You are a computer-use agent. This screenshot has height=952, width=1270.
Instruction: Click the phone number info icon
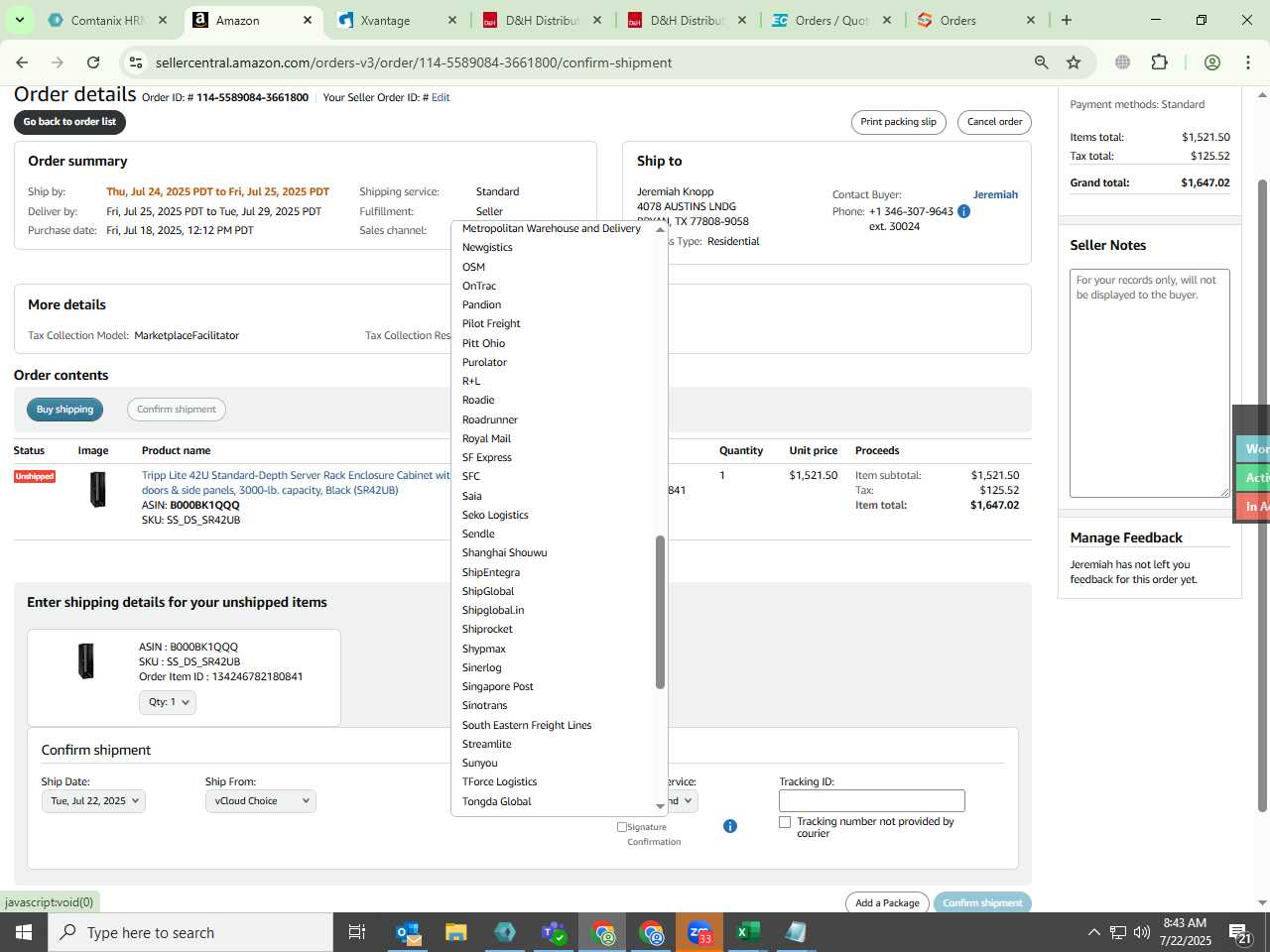[963, 211]
